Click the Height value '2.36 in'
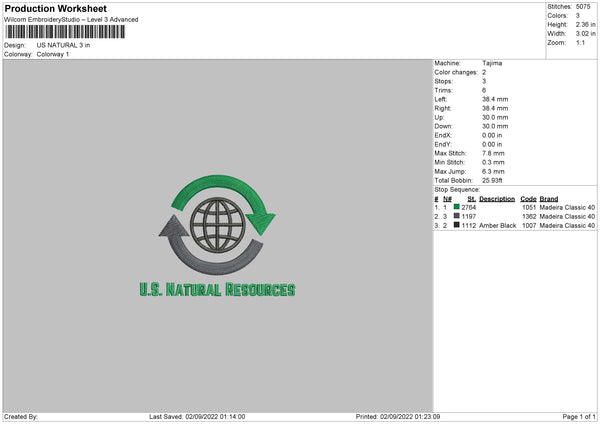The width and height of the screenshot is (600, 424). 586,24
